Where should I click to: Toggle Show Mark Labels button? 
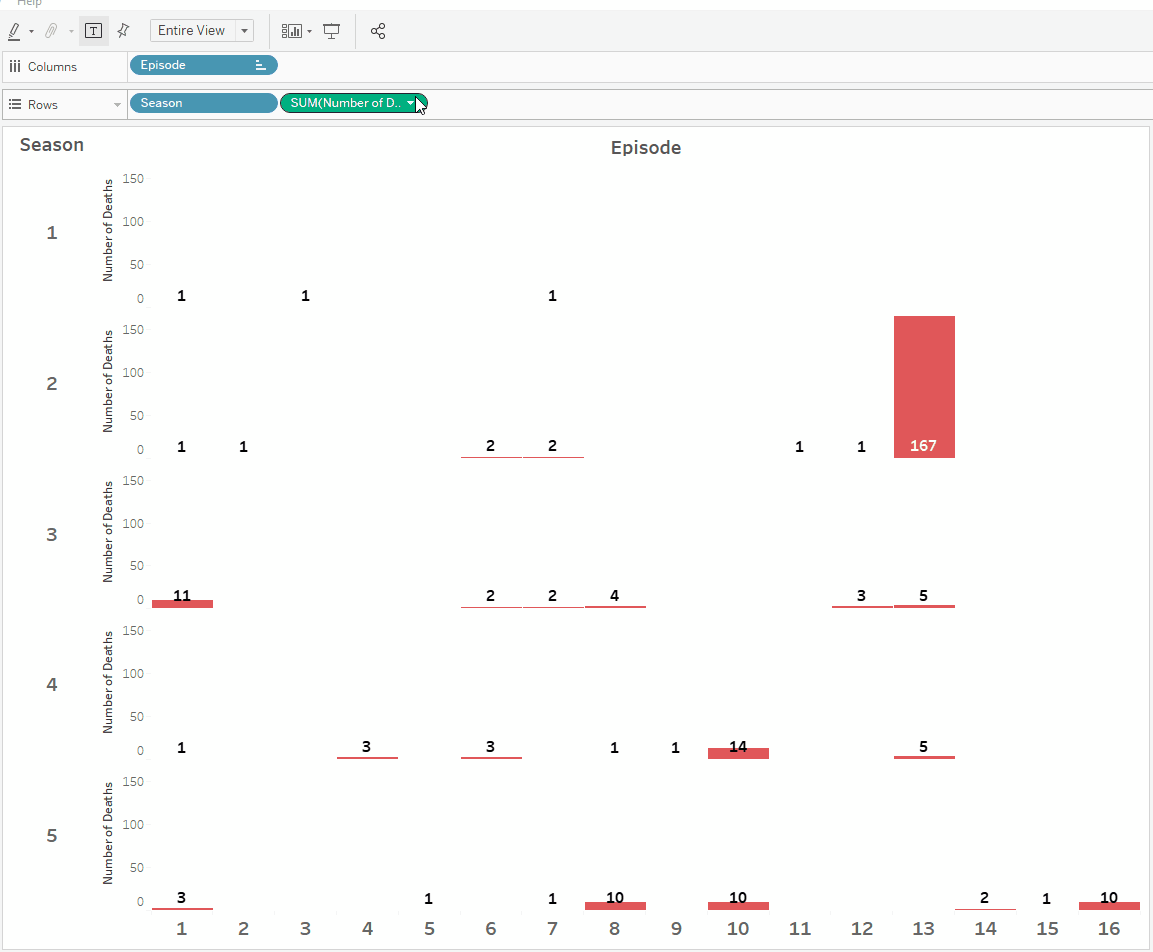click(x=93, y=31)
